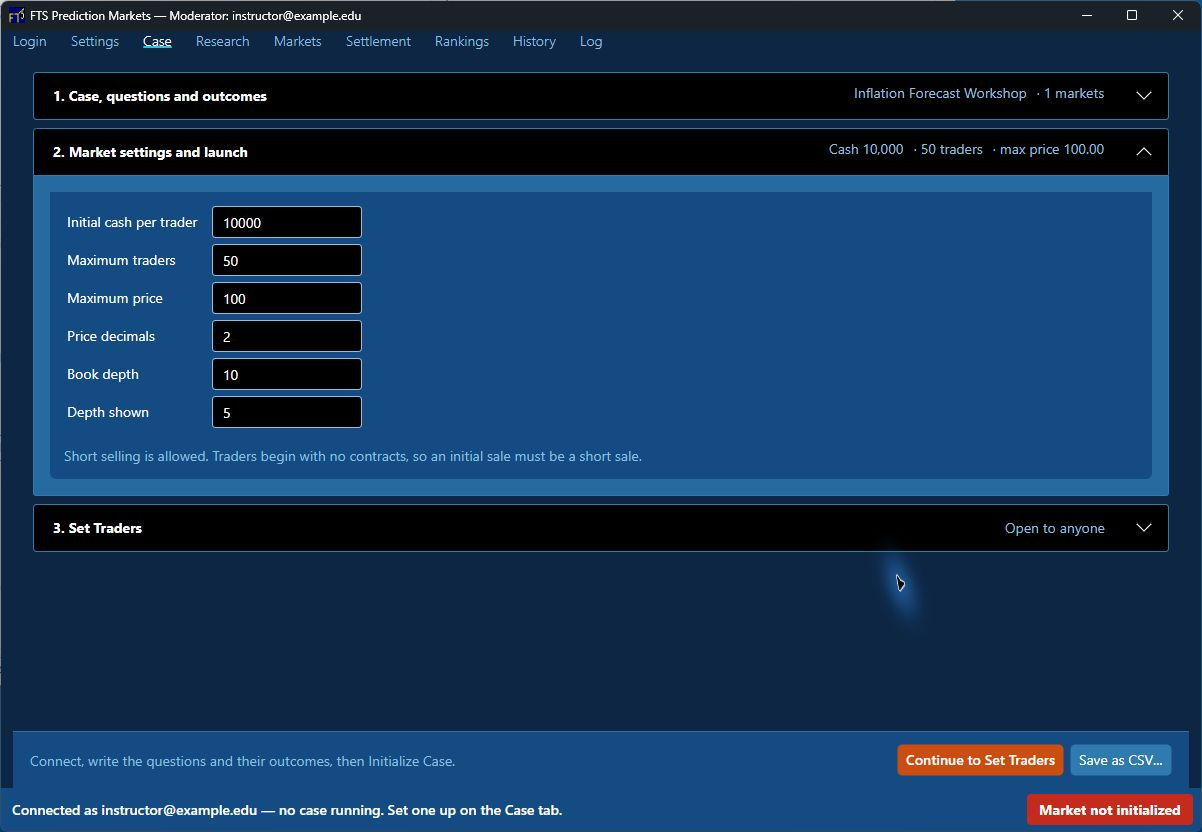Screen dimensions: 1202x832
Task: Click the Market not initialized status button
Action: tap(1109, 810)
